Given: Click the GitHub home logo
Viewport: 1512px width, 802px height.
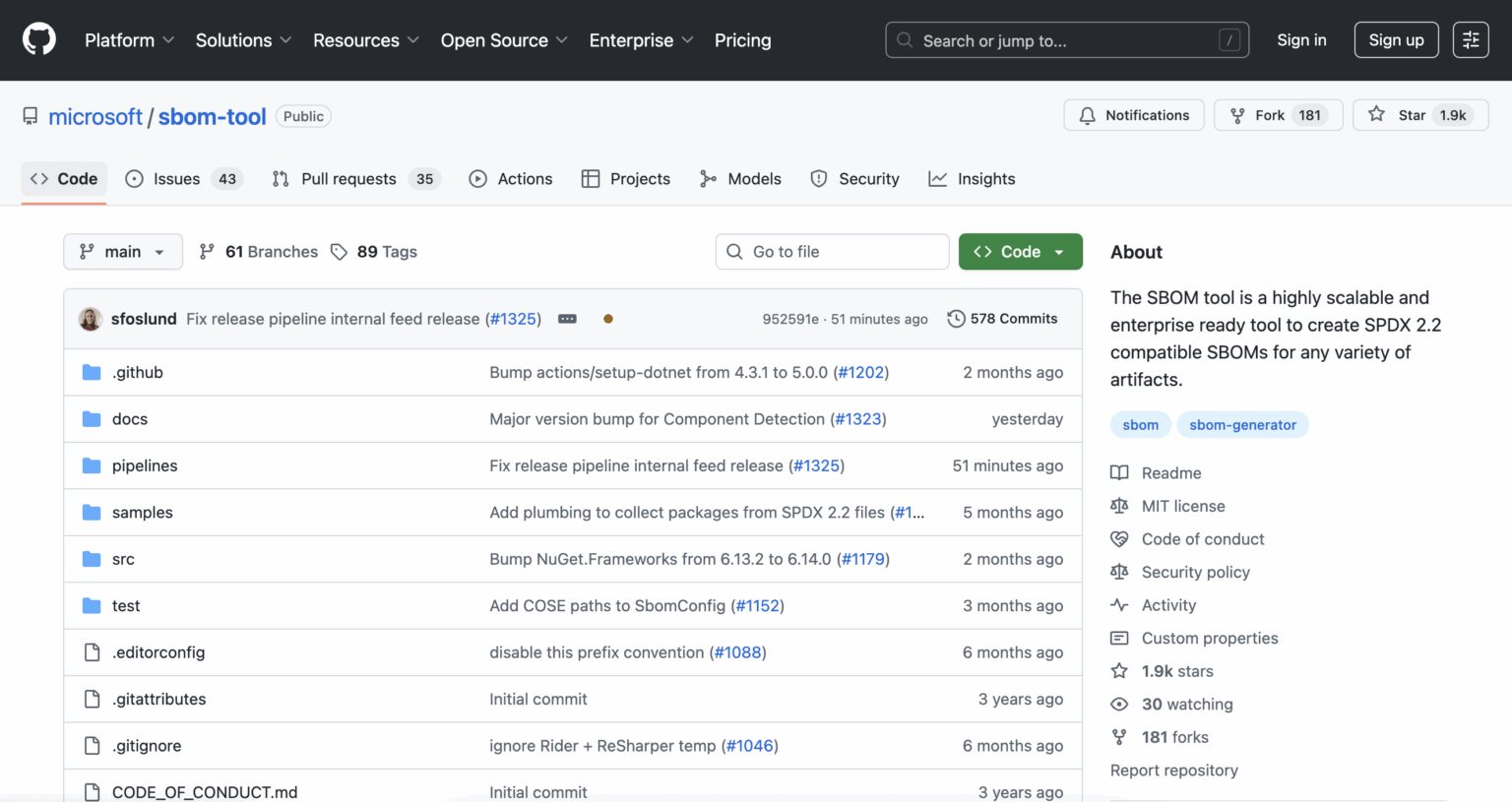Looking at the screenshot, I should point(38,39).
